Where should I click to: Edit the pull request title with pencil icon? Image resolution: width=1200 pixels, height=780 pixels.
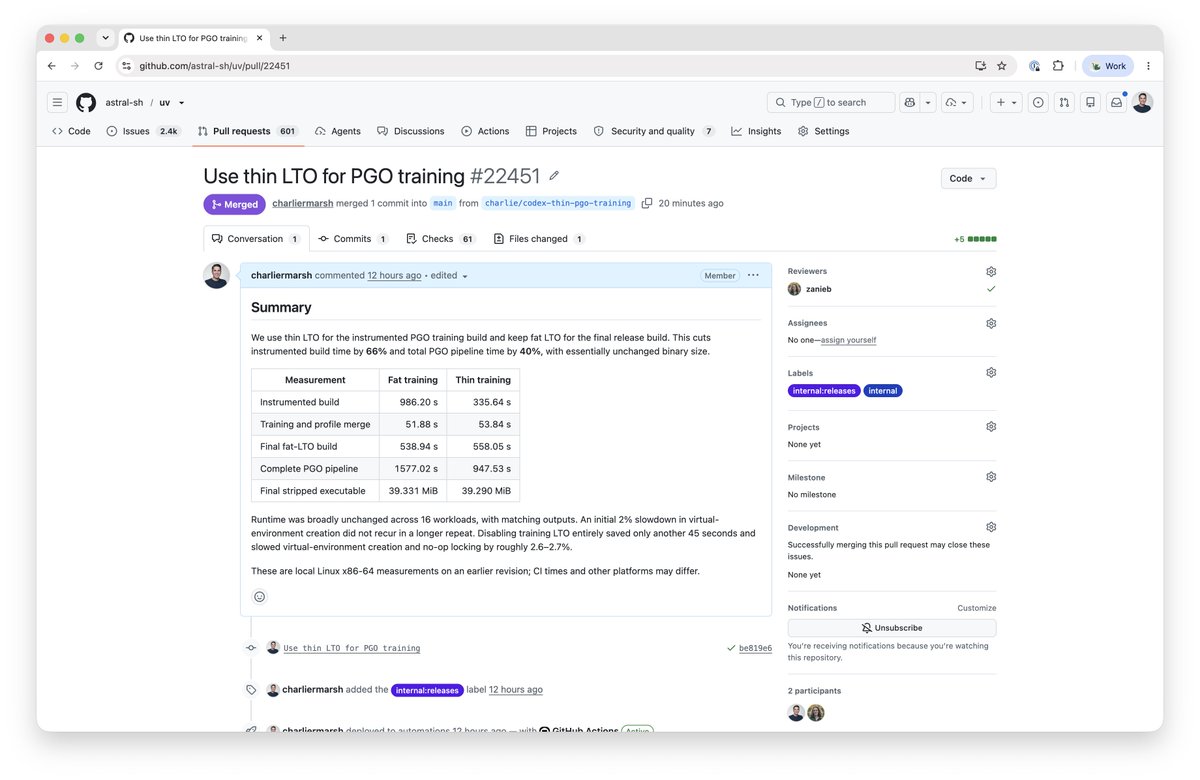(554, 176)
